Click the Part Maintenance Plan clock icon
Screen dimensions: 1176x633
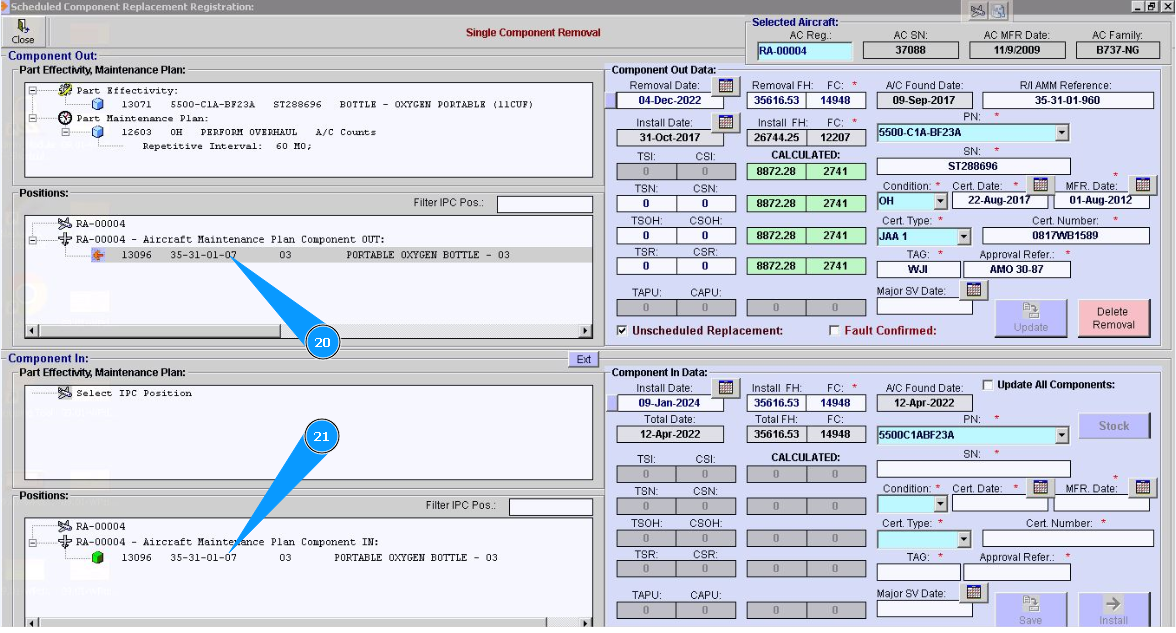pyautogui.click(x=65, y=118)
